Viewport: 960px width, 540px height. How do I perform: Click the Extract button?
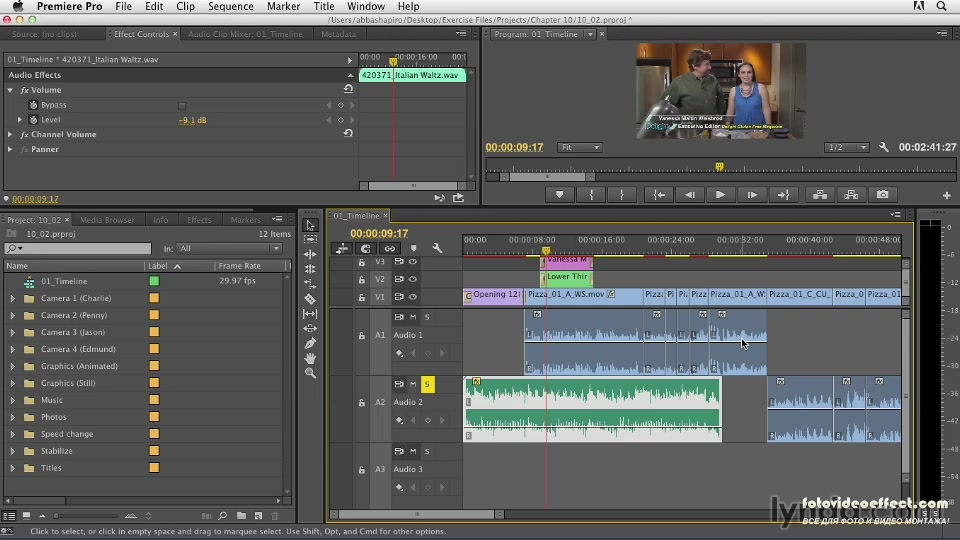pos(851,195)
